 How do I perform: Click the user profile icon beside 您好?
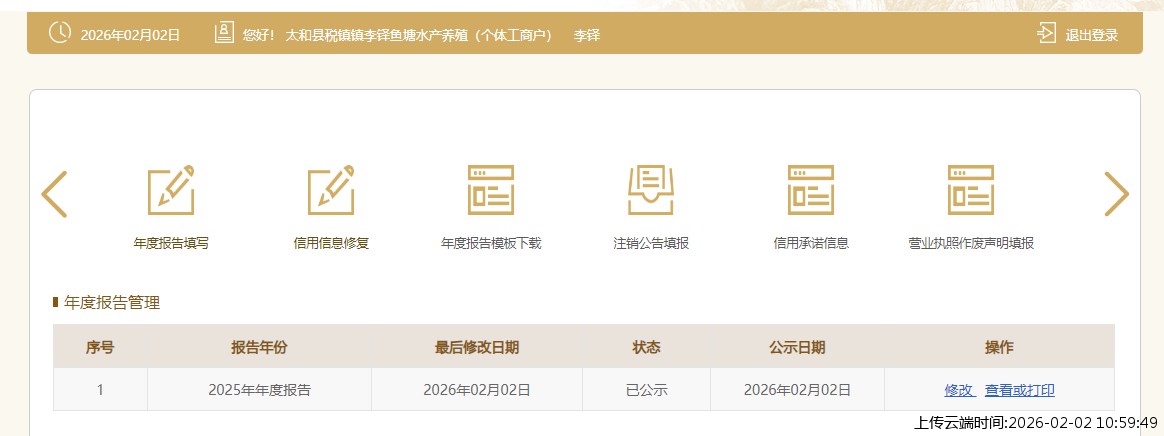coord(224,33)
